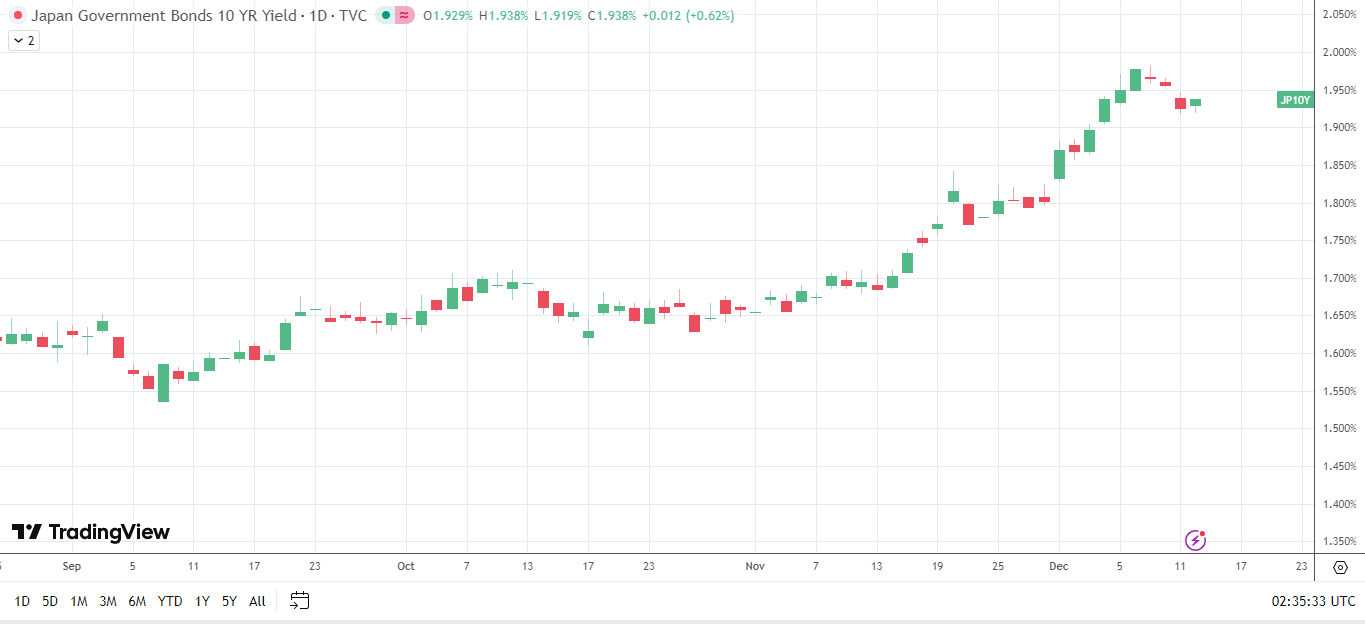Switch to the 5Y range
The height and width of the screenshot is (624, 1365).
(x=228, y=601)
